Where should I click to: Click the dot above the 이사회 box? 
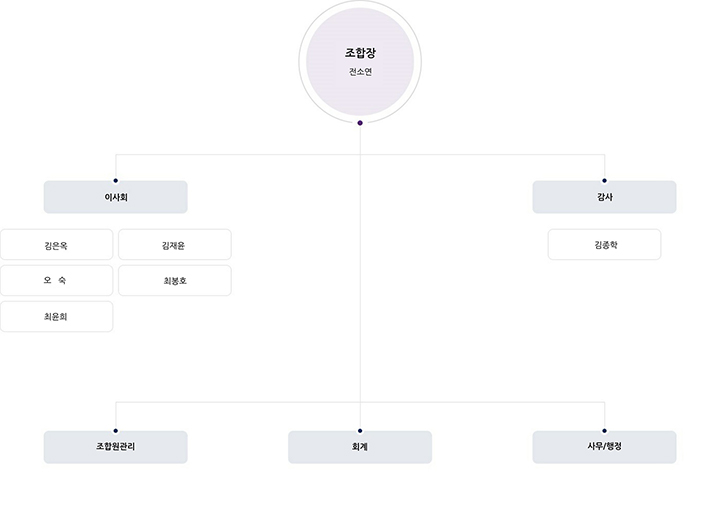point(115,181)
